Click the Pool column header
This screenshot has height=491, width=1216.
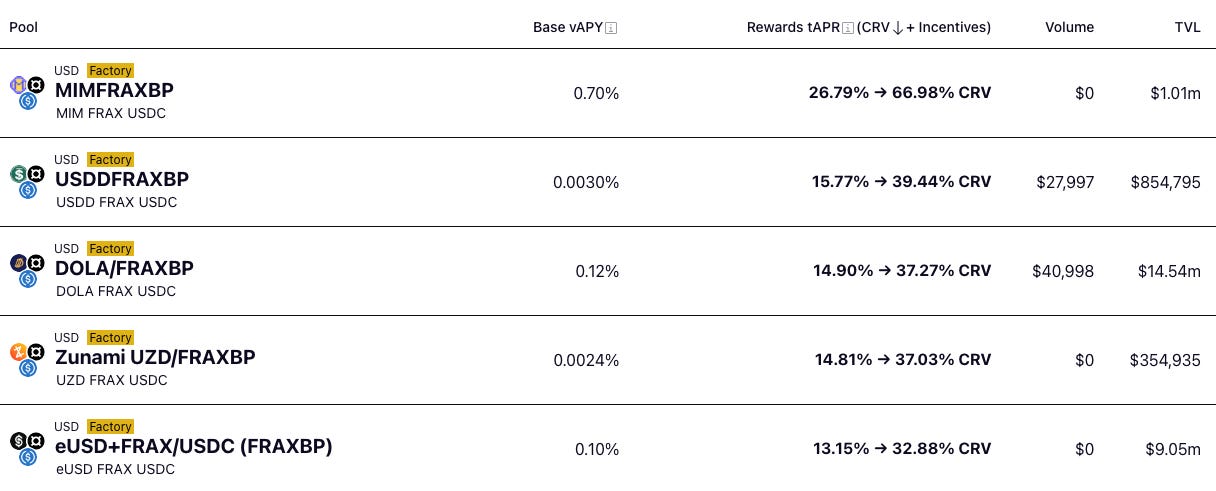[x=24, y=27]
